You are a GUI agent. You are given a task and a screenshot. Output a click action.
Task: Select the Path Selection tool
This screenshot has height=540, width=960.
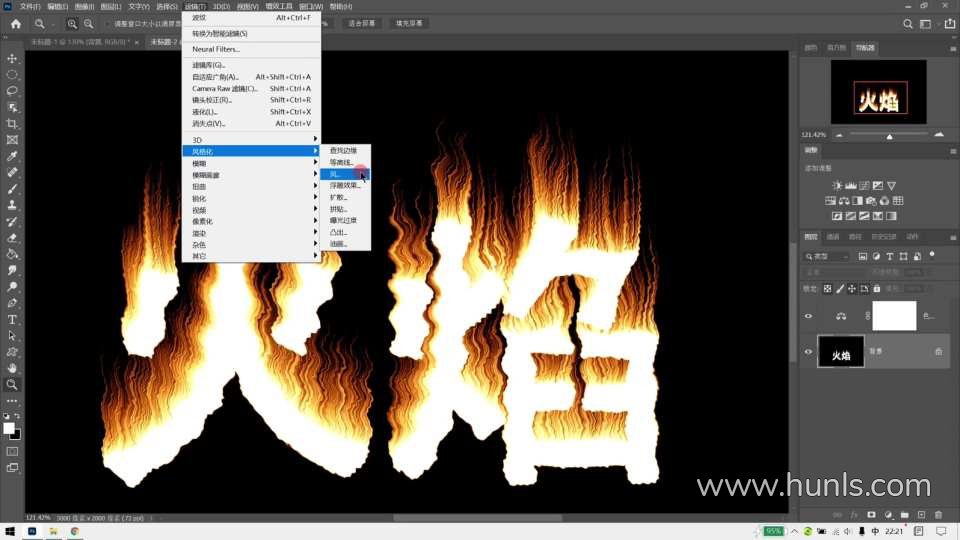click(x=12, y=336)
